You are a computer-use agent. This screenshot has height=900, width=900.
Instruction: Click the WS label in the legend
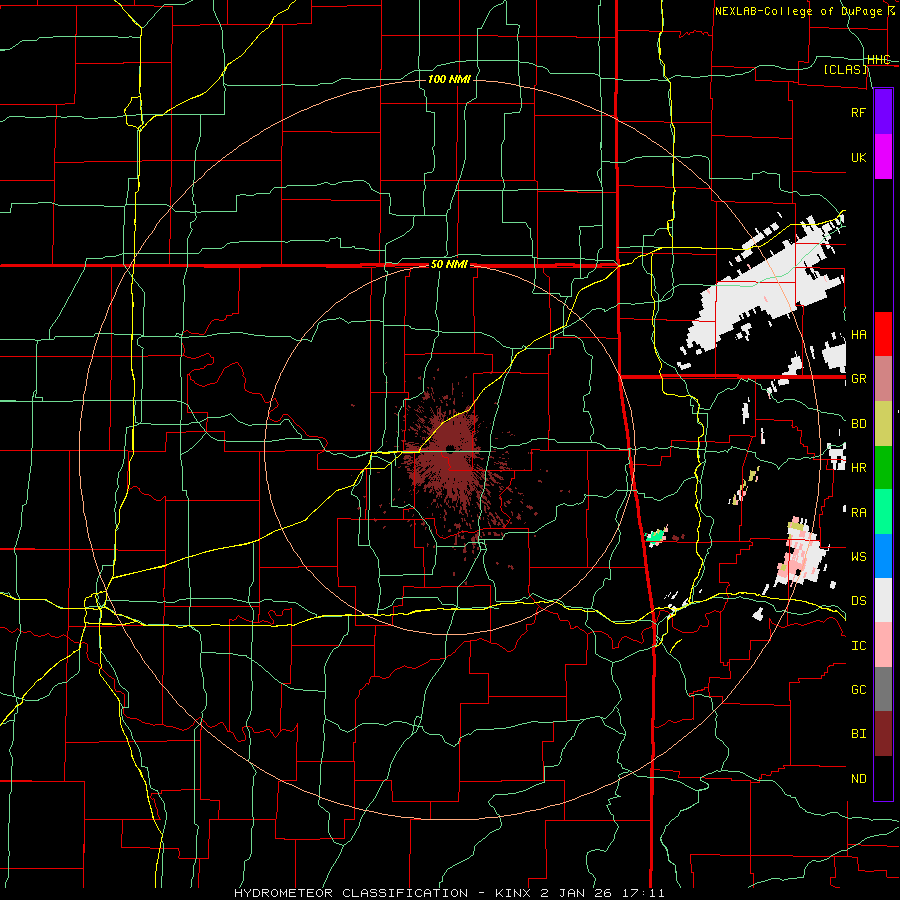pyautogui.click(x=859, y=557)
